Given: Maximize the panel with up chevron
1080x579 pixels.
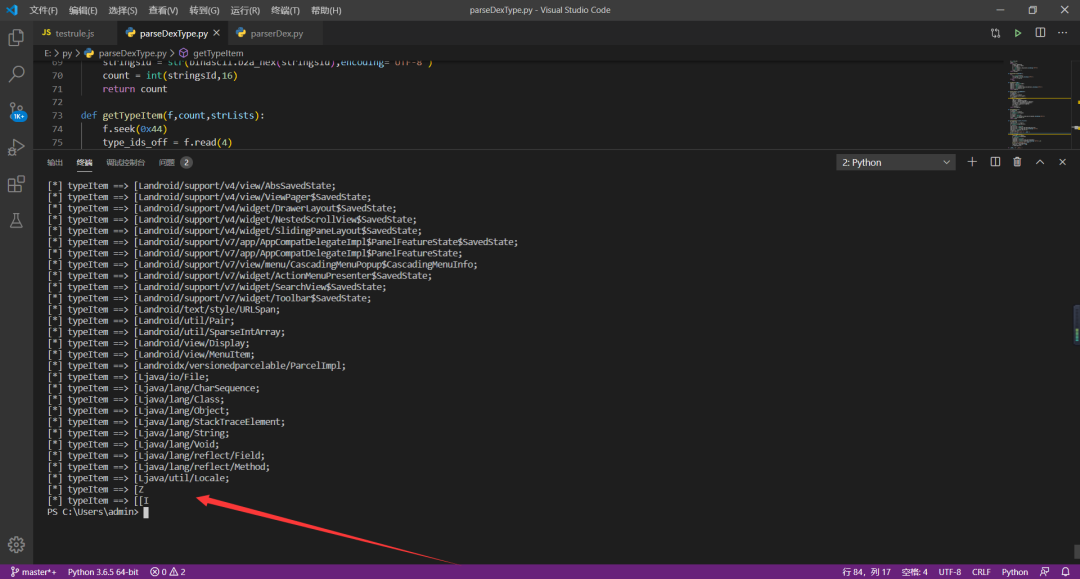Looking at the screenshot, I should pos(1040,162).
